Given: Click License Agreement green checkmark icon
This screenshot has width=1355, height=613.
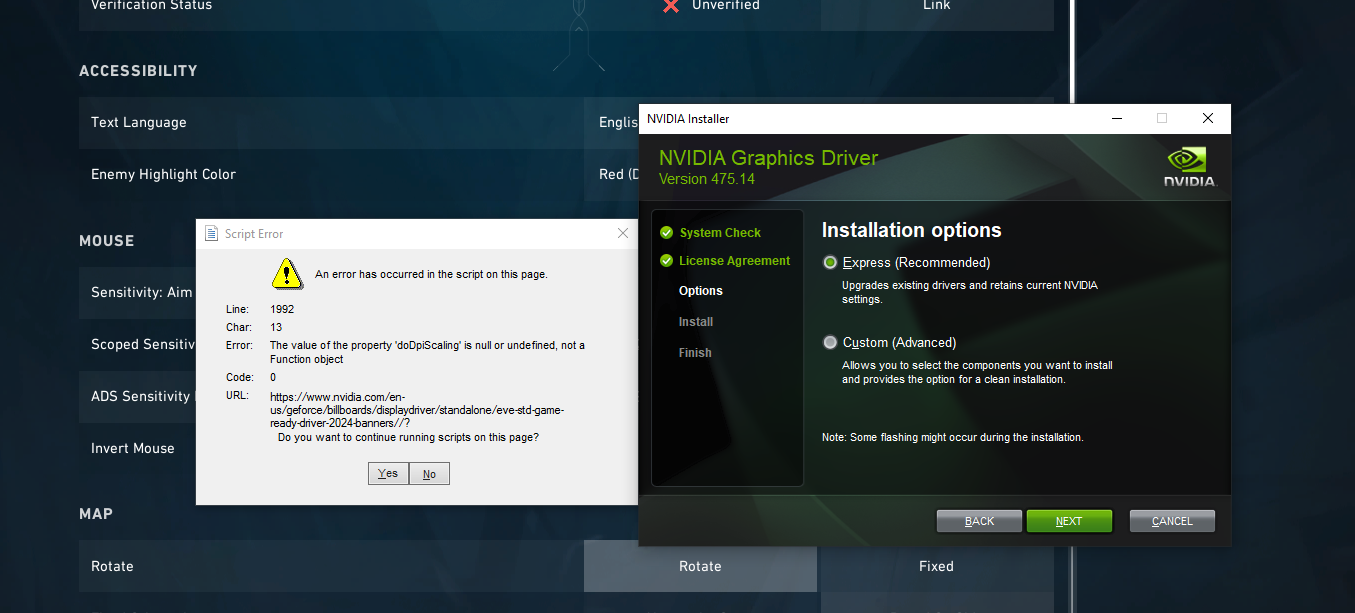Looking at the screenshot, I should tap(666, 261).
